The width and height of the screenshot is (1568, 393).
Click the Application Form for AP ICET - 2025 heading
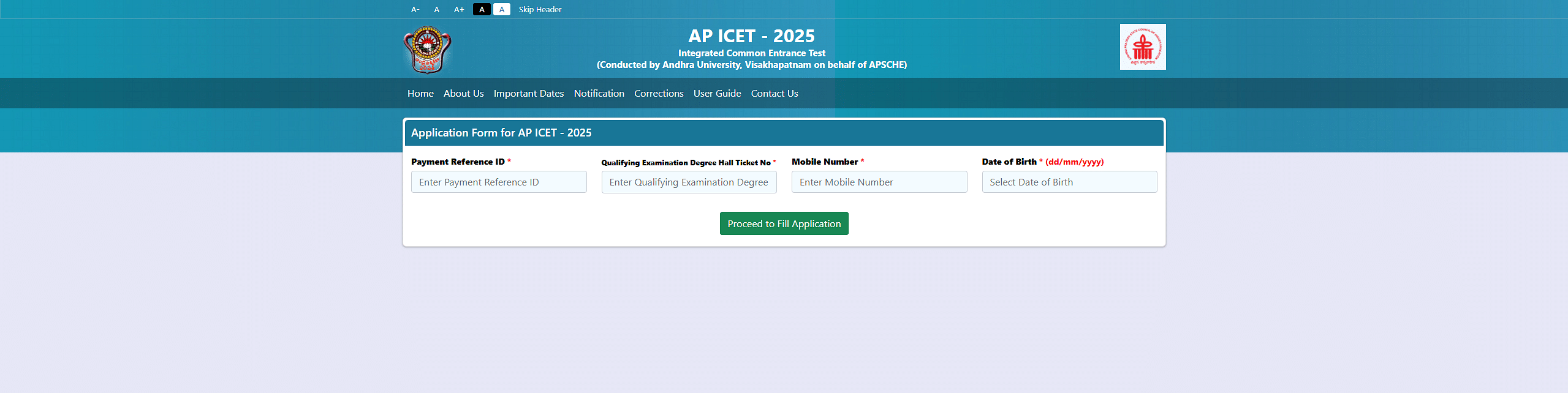[x=501, y=133]
